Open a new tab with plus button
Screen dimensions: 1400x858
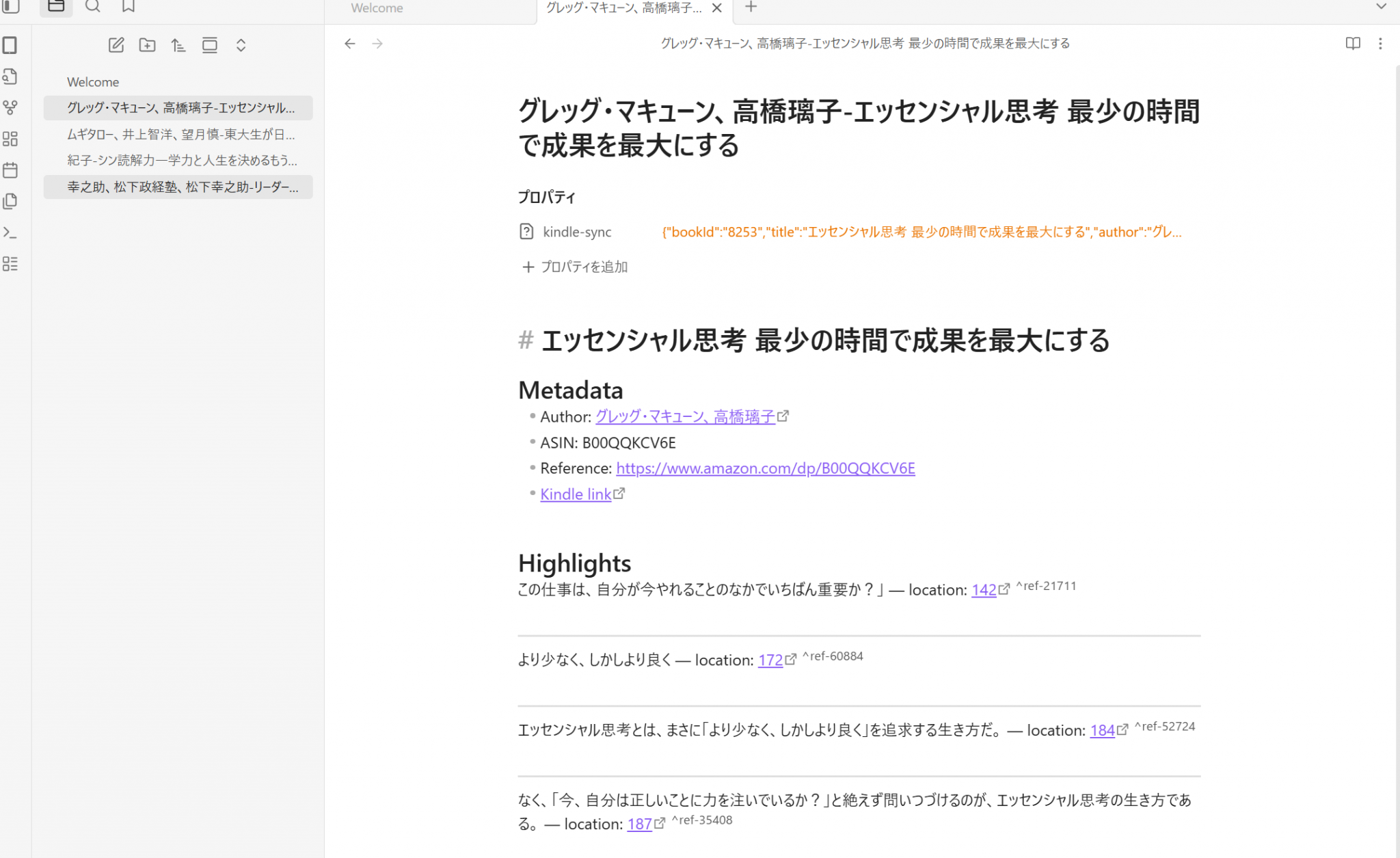751,7
